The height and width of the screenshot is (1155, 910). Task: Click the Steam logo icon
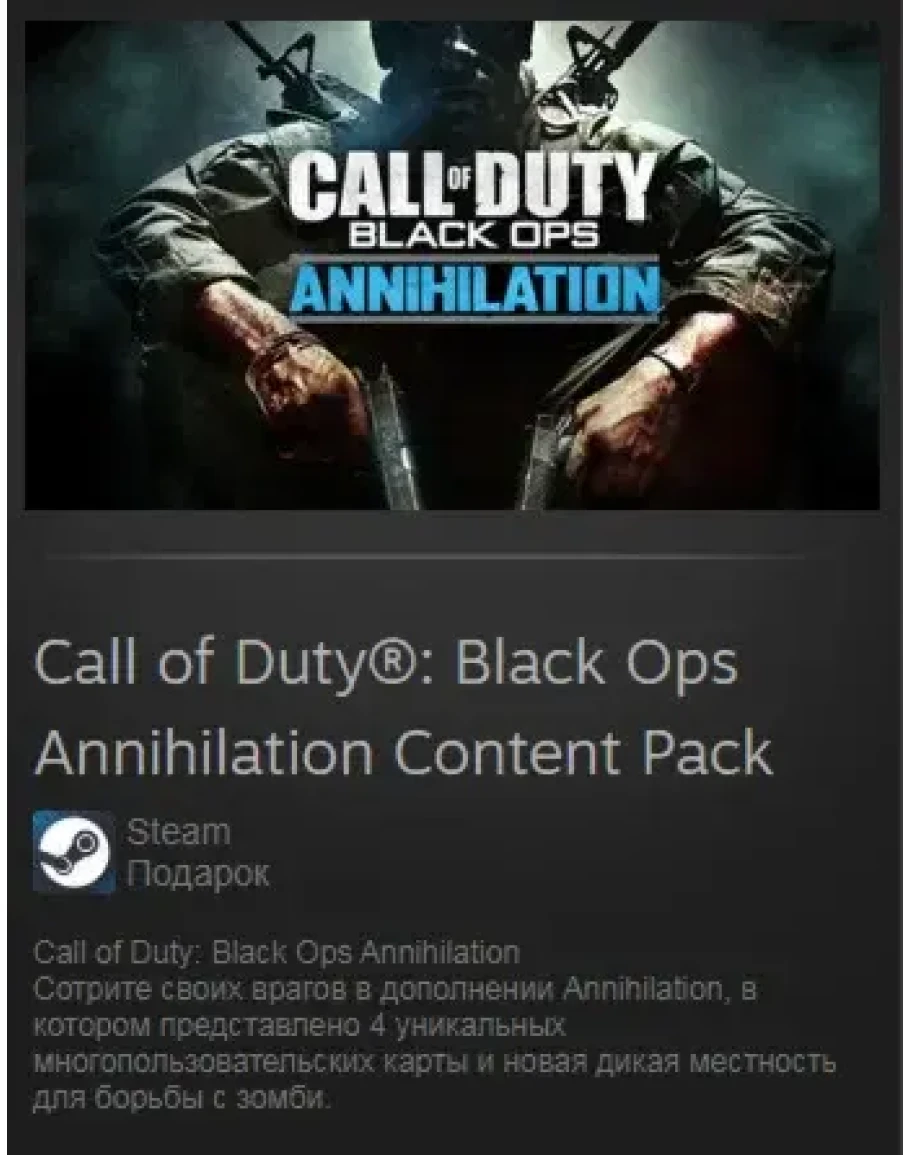pos(74,852)
